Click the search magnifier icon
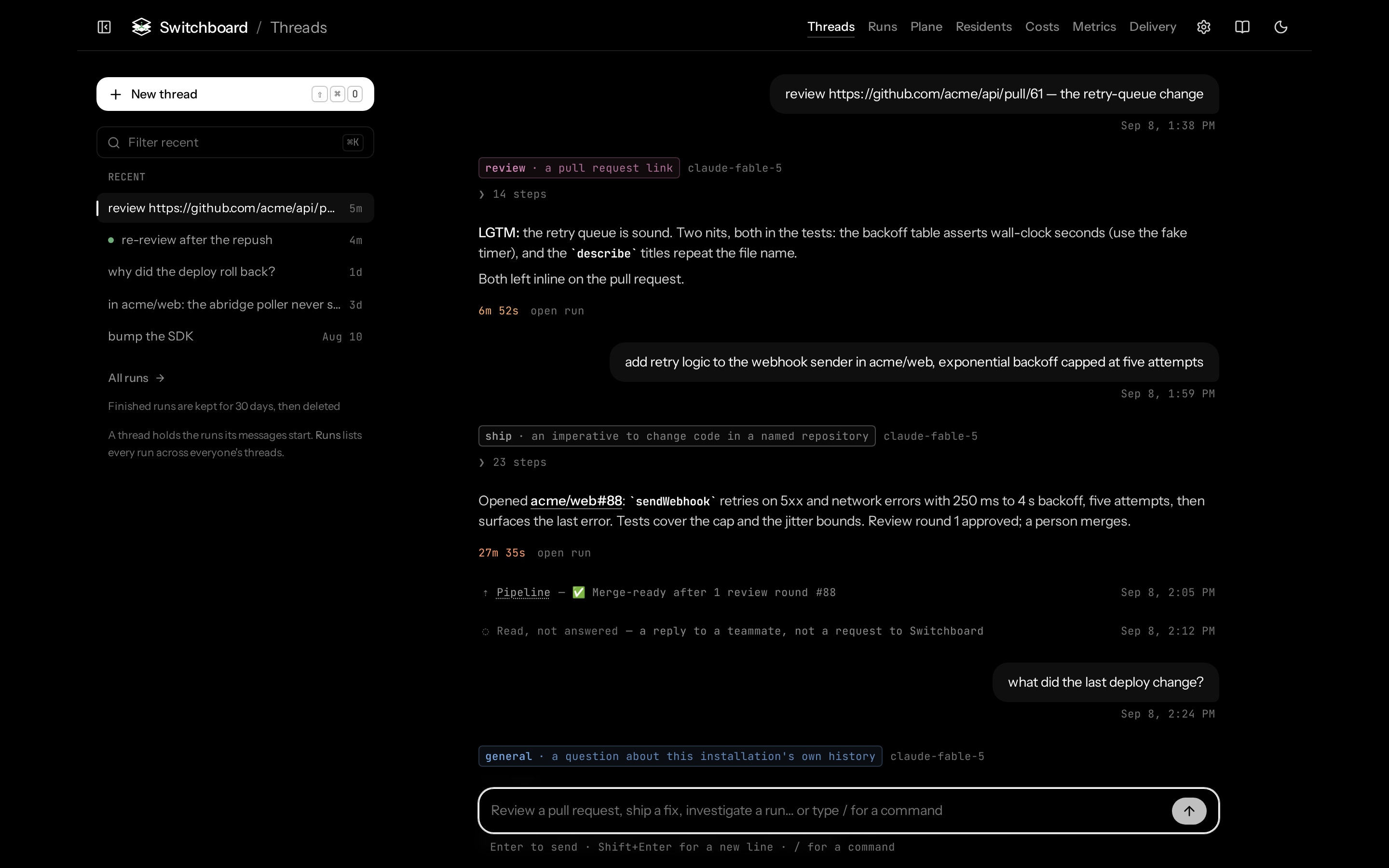The width and height of the screenshot is (1389, 868). pos(114,142)
